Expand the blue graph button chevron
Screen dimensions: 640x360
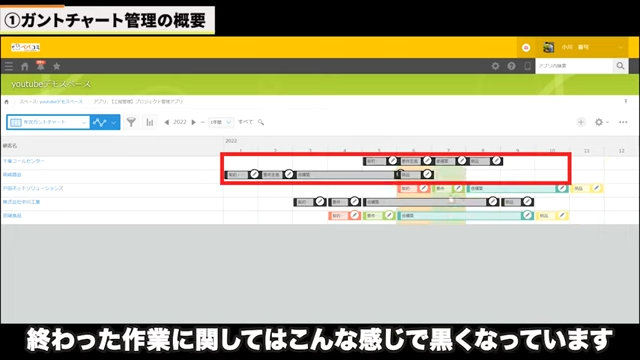pyautogui.click(x=113, y=122)
